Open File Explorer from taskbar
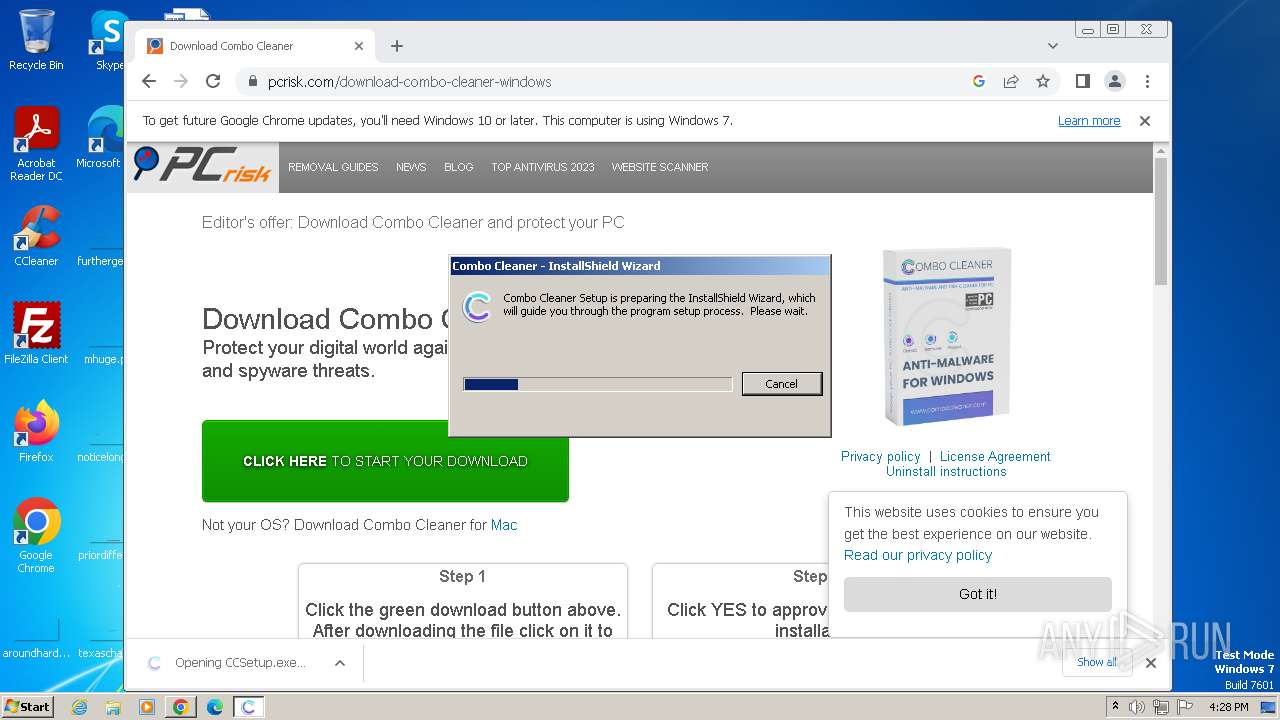 [x=113, y=707]
